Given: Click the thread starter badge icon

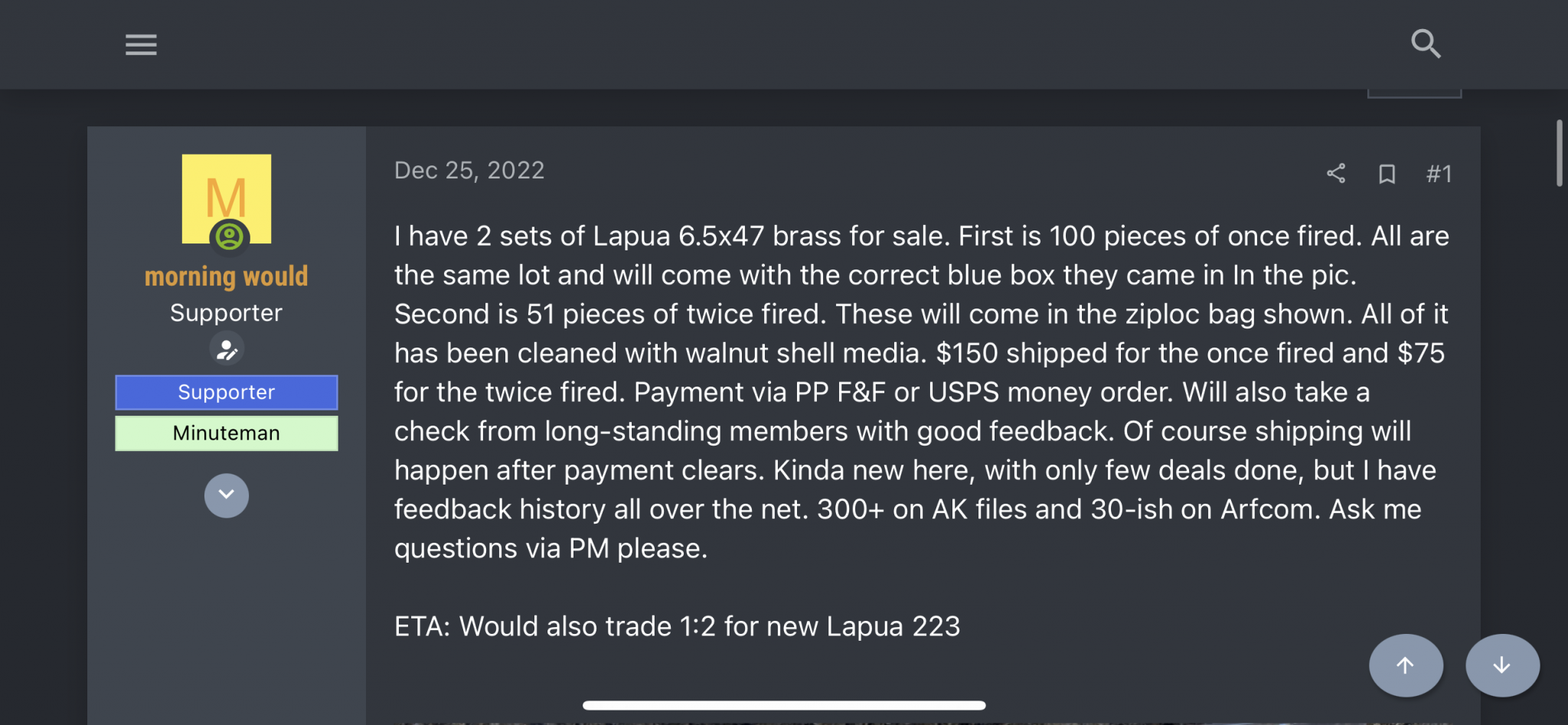Looking at the screenshot, I should (x=227, y=350).
